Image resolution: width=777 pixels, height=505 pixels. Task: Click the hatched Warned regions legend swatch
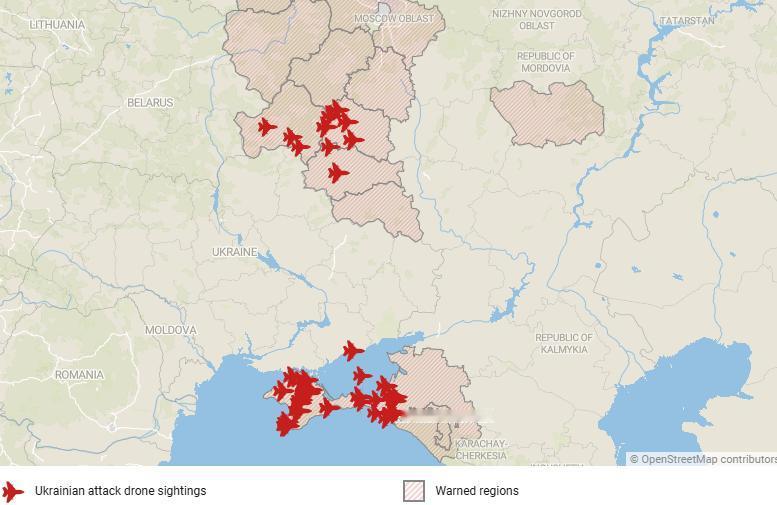[414, 491]
